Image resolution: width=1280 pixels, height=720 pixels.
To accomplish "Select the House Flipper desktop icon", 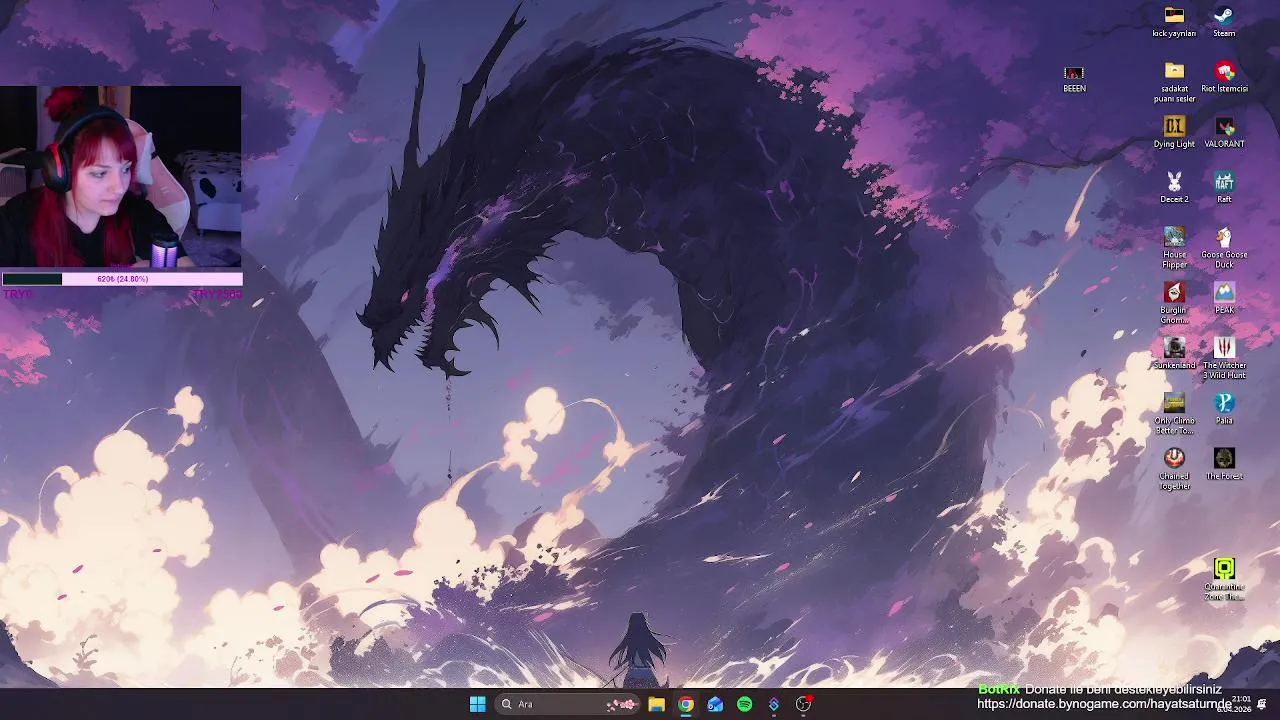I will pyautogui.click(x=1174, y=247).
